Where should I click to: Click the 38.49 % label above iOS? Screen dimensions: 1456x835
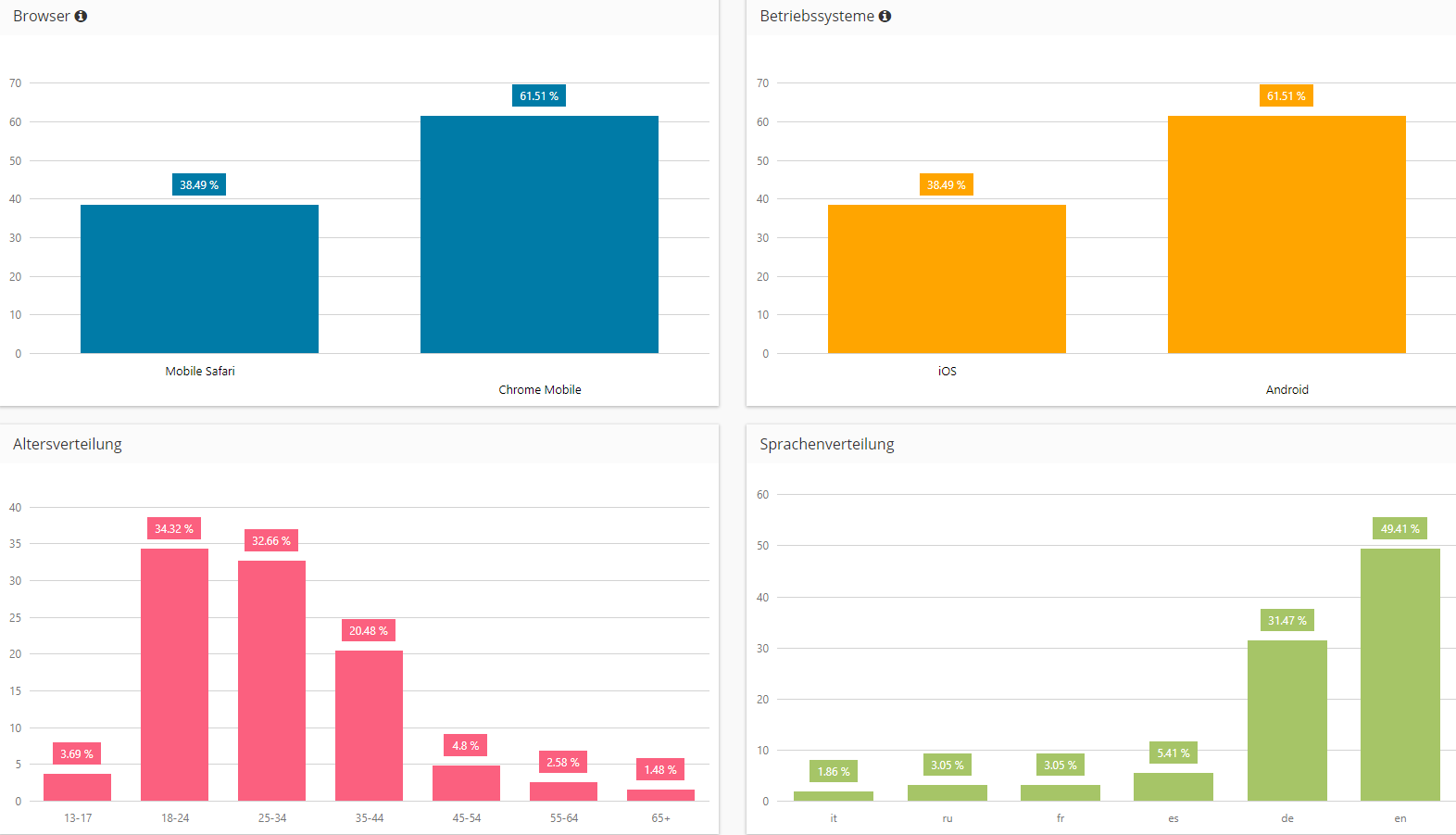pyautogui.click(x=947, y=184)
